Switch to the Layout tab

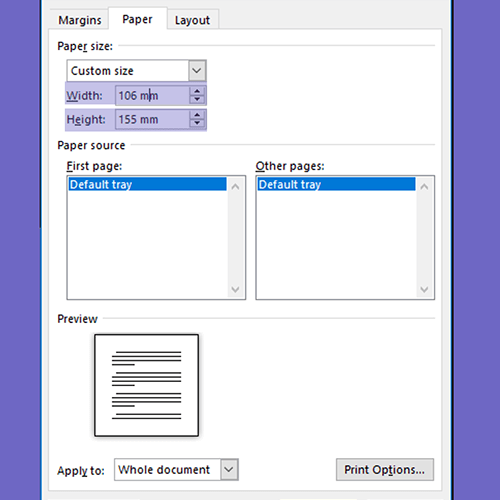point(192,20)
